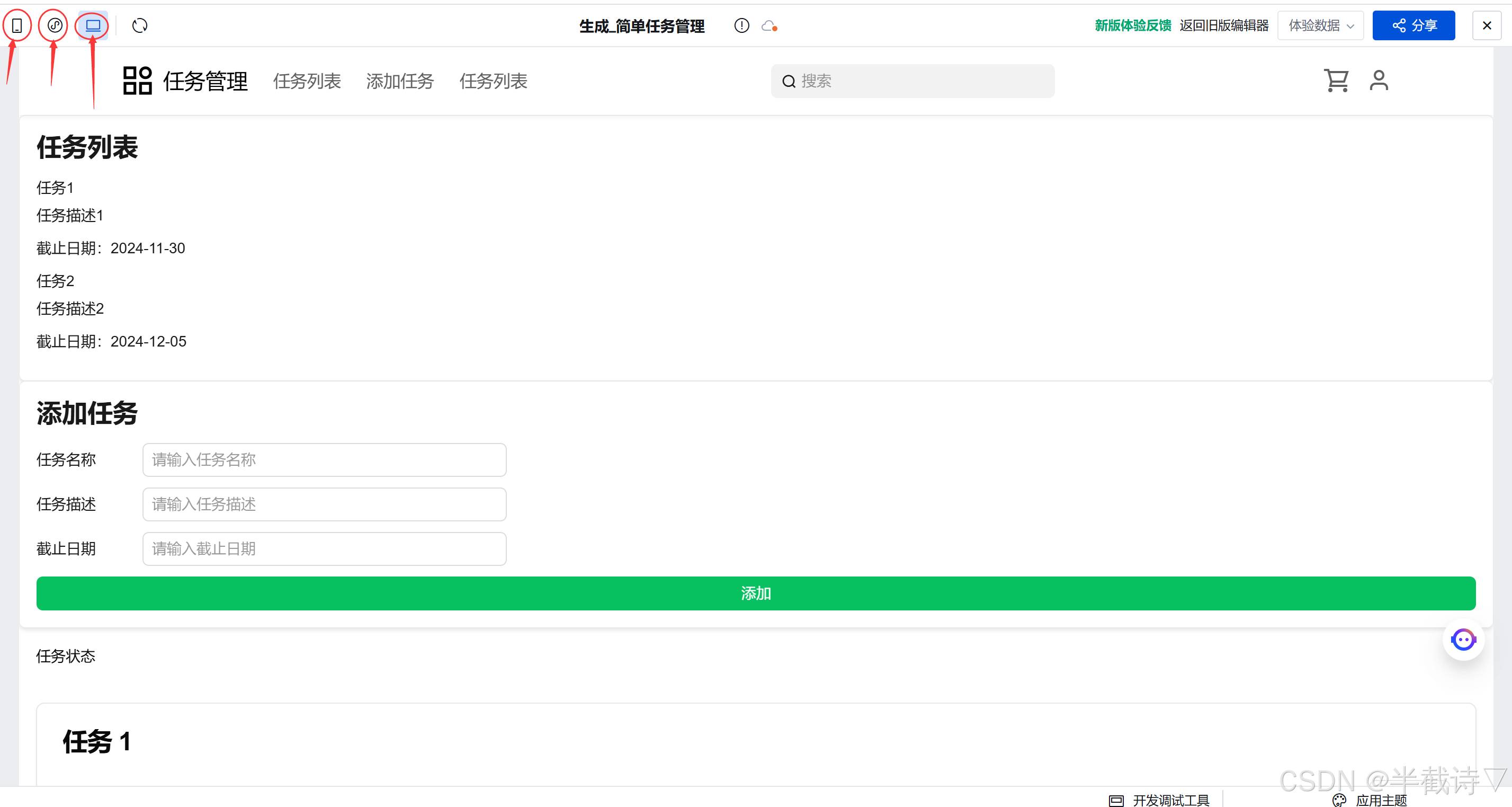The height and width of the screenshot is (807, 1512).
Task: Click the green 添加 button
Action: [x=756, y=594]
